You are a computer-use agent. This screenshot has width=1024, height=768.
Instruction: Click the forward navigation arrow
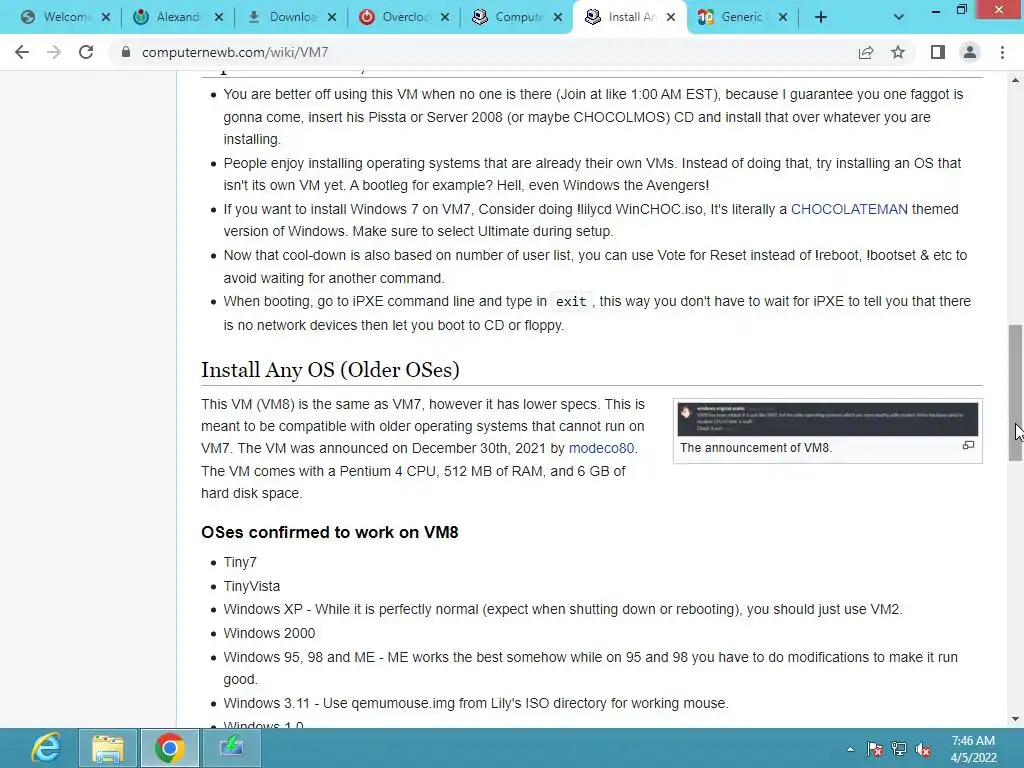tap(54, 52)
